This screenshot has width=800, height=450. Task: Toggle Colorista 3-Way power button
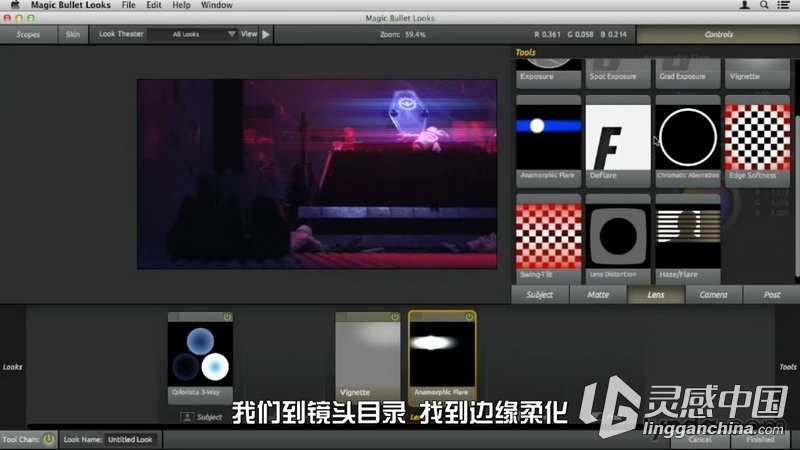click(227, 317)
